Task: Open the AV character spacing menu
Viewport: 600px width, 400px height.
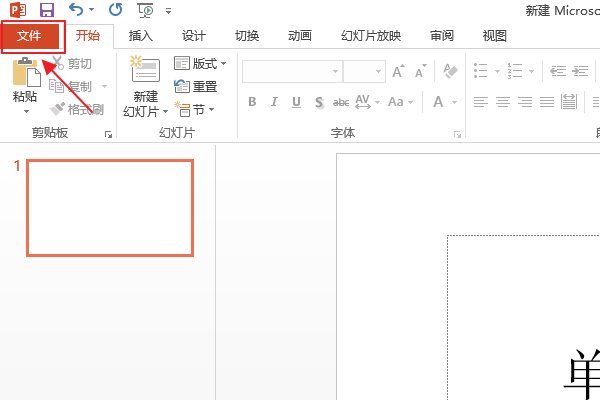Action: [x=367, y=102]
